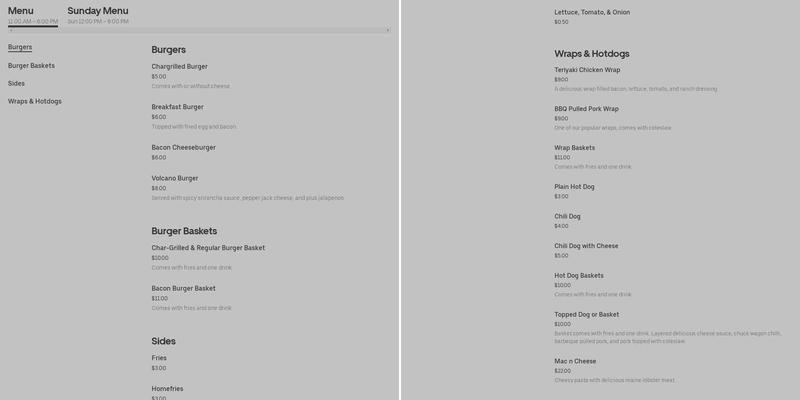Select Fries from the Sides section
Screen dimensions: 800x400
coord(159,358)
